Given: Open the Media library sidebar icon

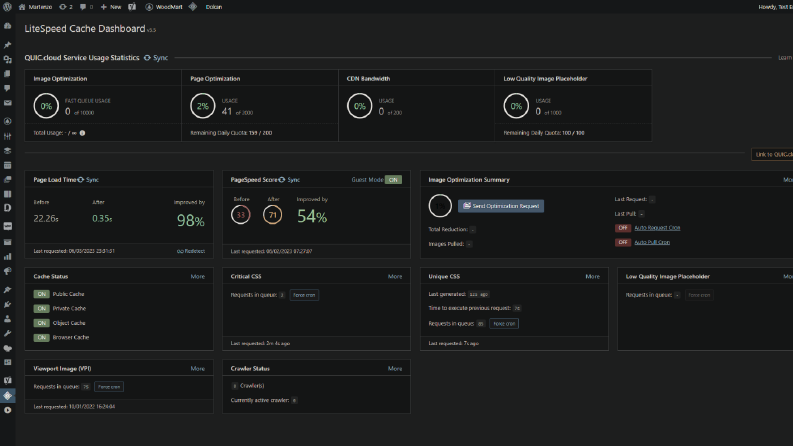Looking at the screenshot, I should click(8, 60).
